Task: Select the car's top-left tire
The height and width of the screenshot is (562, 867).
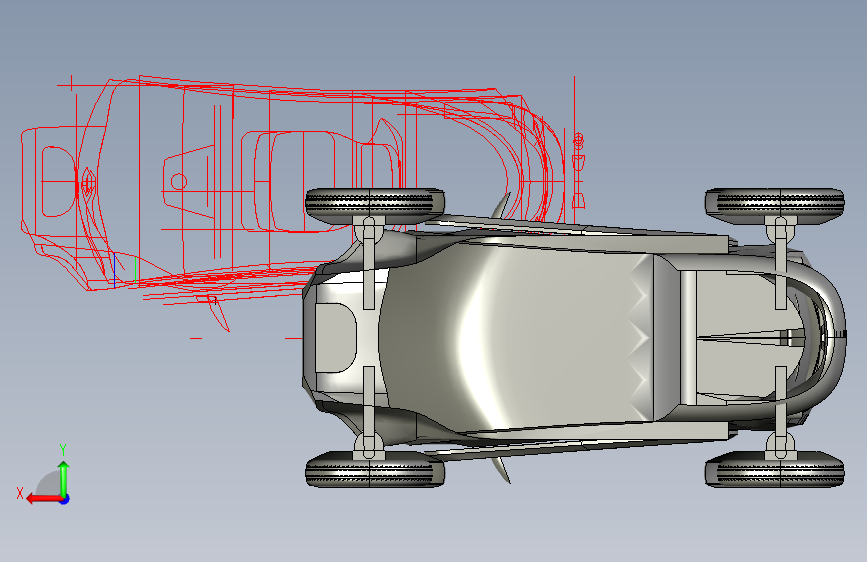Action: pos(375,206)
